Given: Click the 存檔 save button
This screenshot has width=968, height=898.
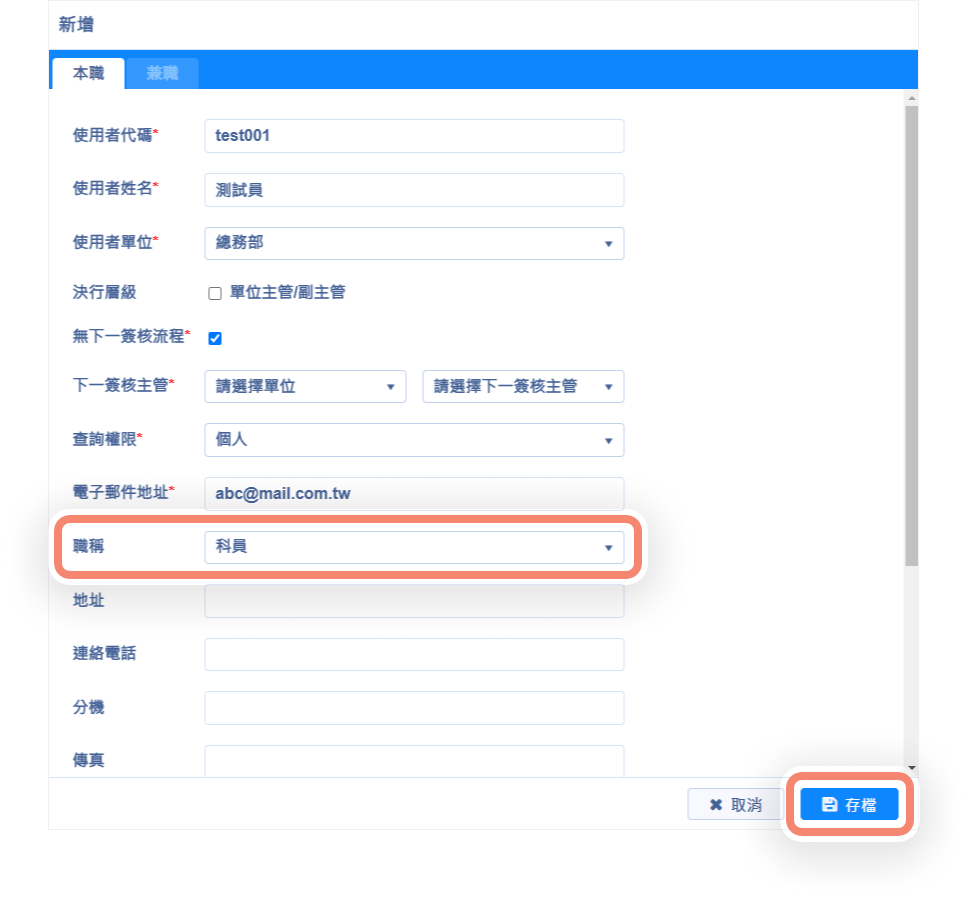Looking at the screenshot, I should tap(849, 804).
